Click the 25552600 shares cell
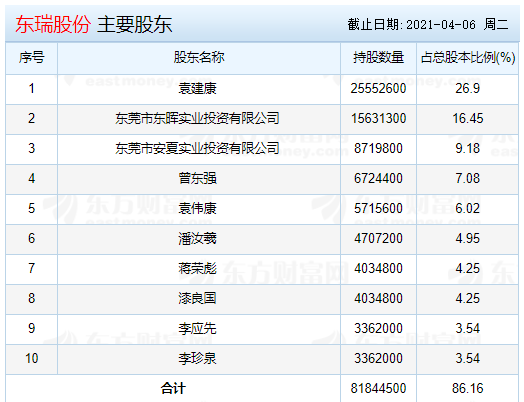This screenshot has height=402, width=524. tap(378, 89)
